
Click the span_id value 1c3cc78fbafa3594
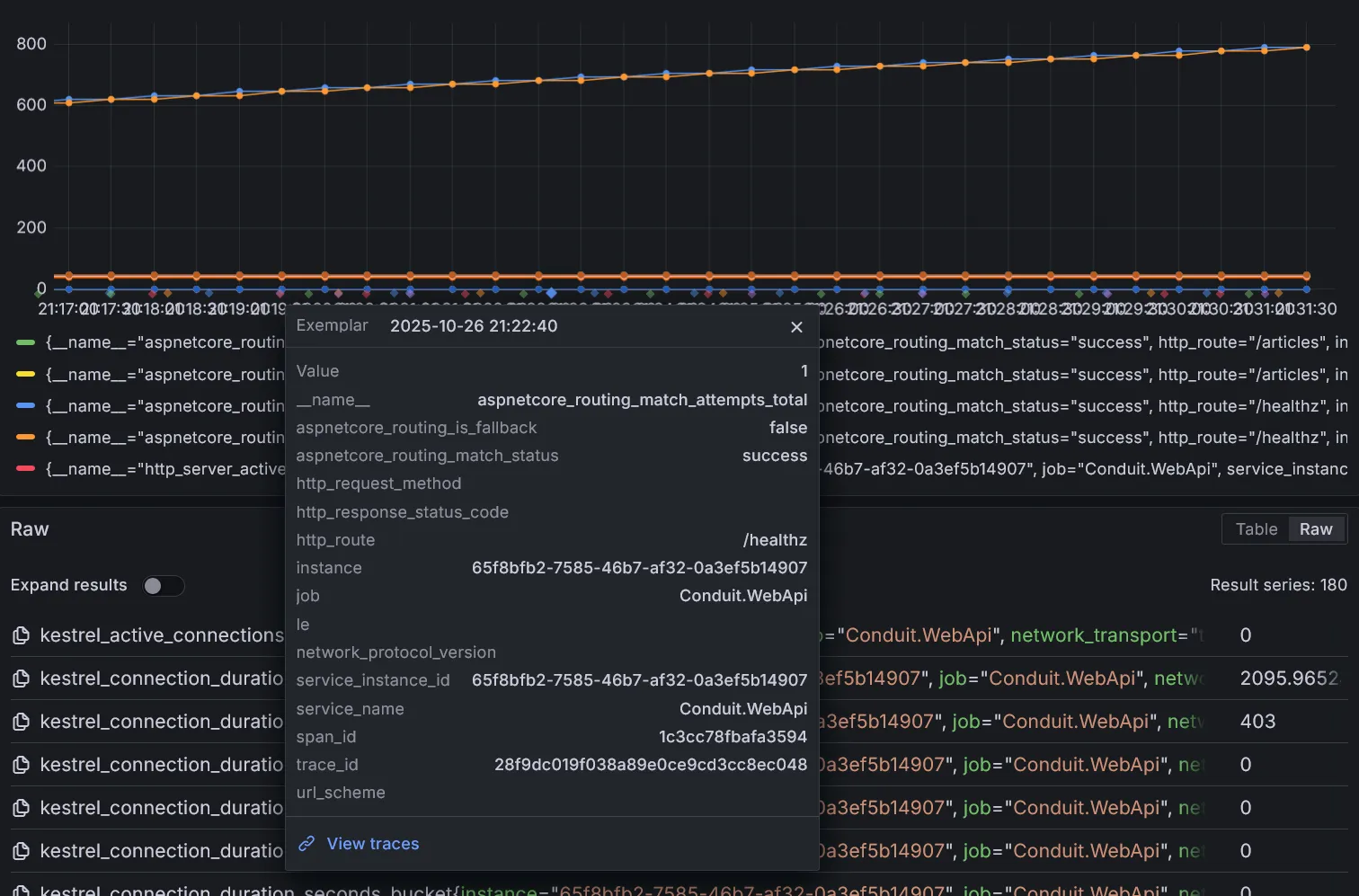(733, 737)
